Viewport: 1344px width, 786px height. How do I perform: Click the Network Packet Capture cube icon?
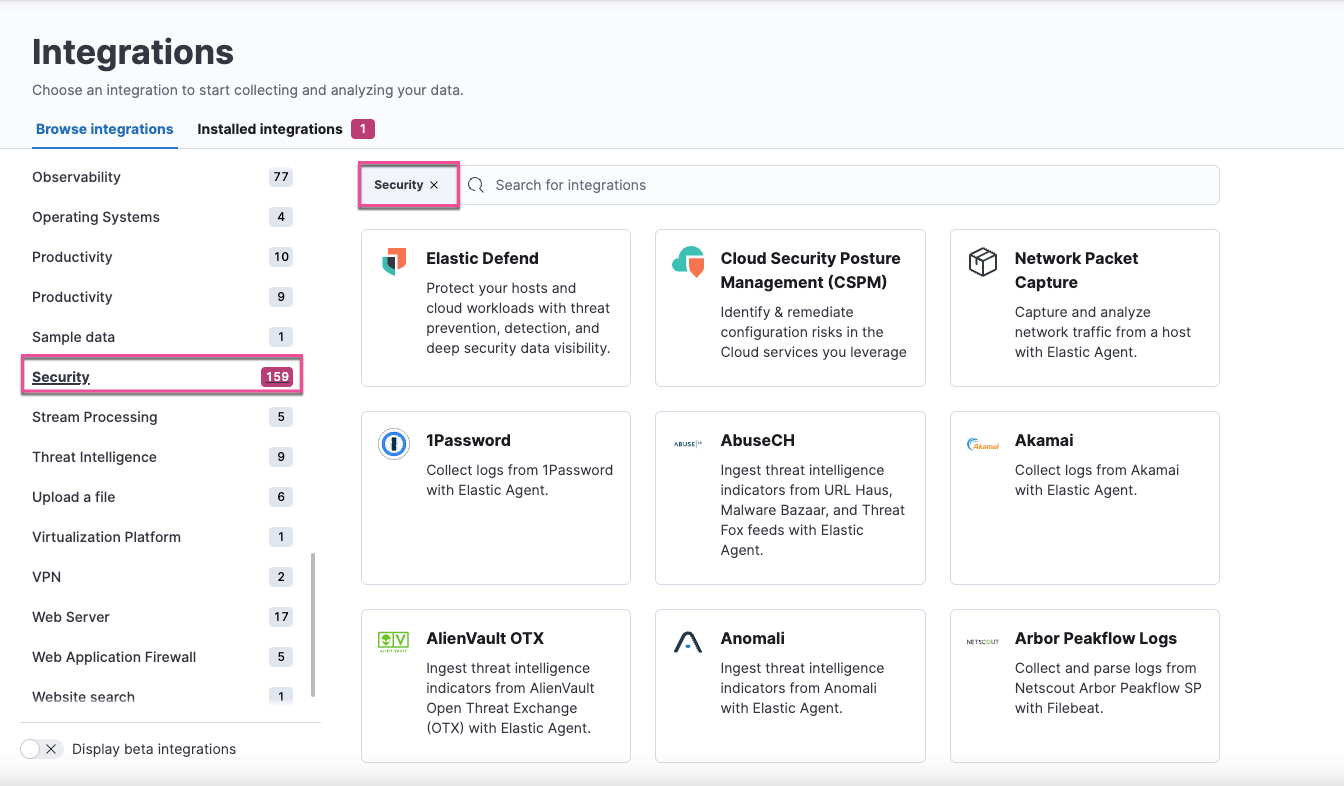tap(982, 261)
